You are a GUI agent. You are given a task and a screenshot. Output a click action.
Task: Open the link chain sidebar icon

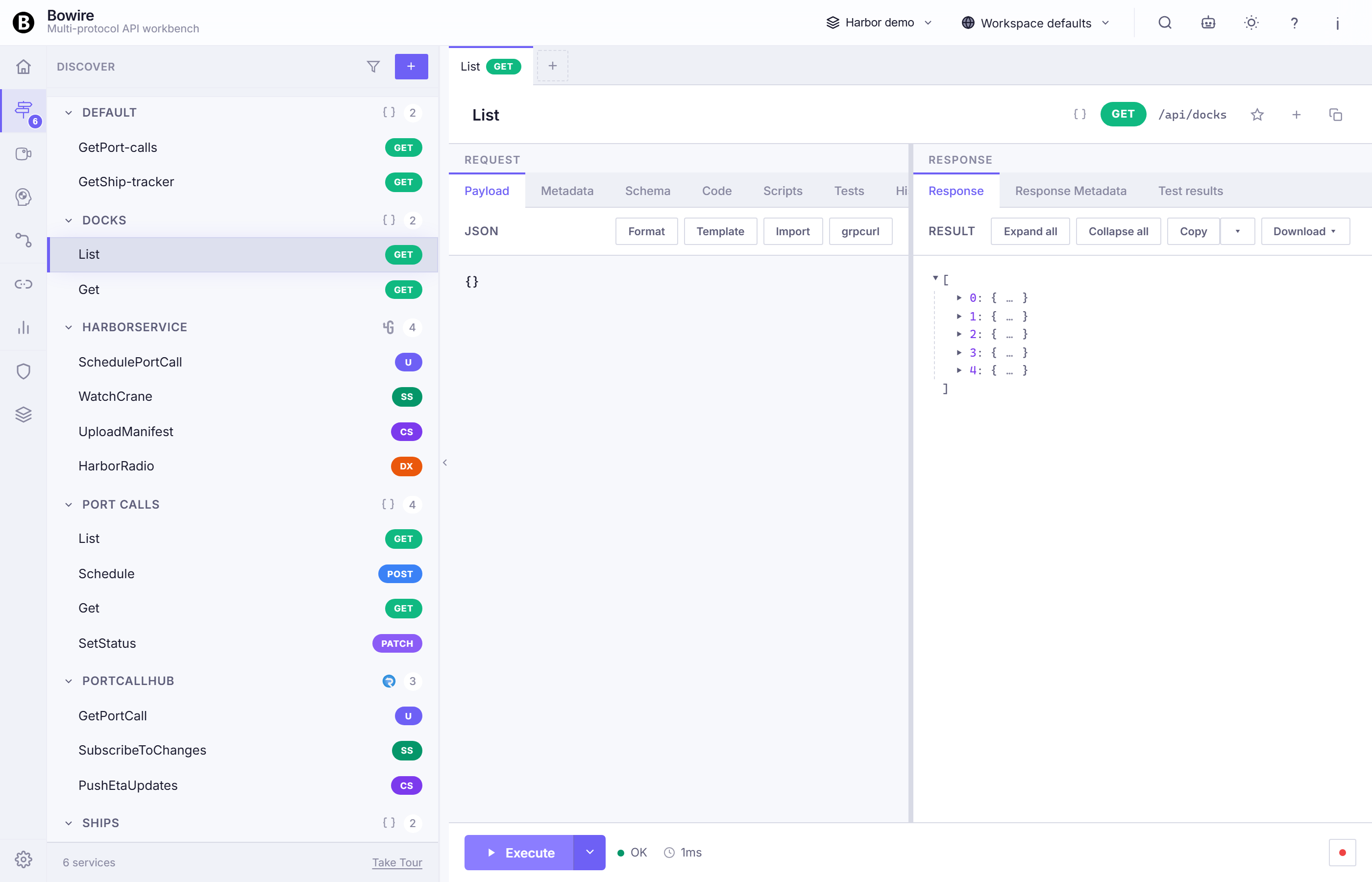point(23,284)
